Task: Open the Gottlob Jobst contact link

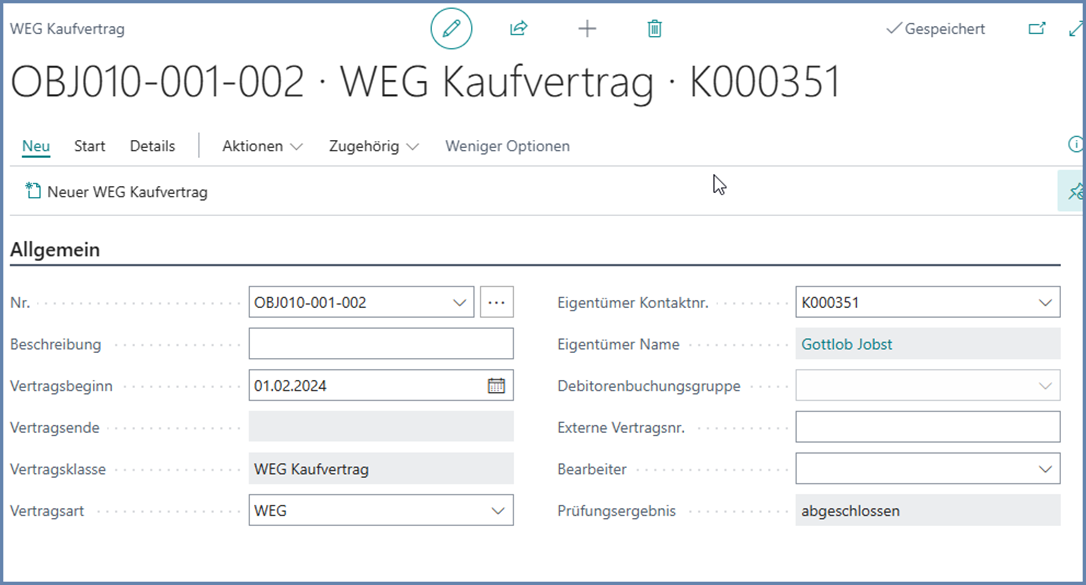Action: tap(845, 343)
